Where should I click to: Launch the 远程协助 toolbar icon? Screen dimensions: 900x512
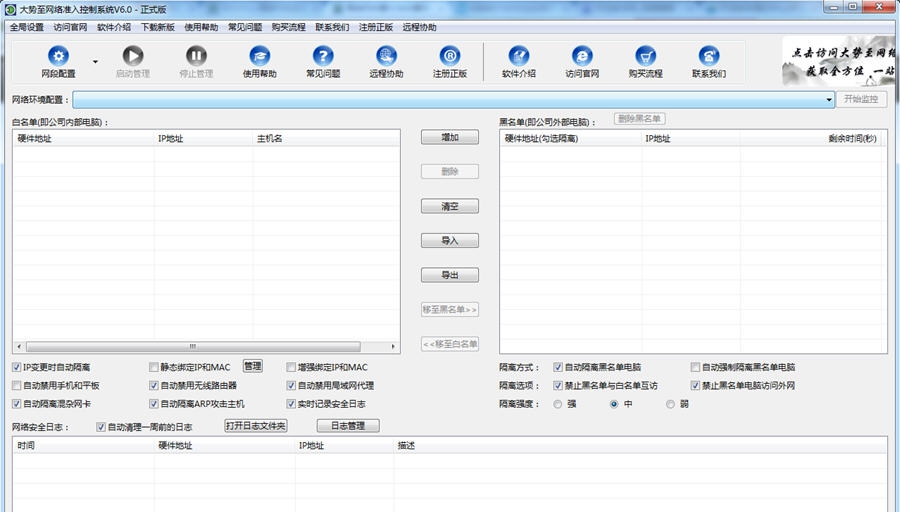point(386,56)
